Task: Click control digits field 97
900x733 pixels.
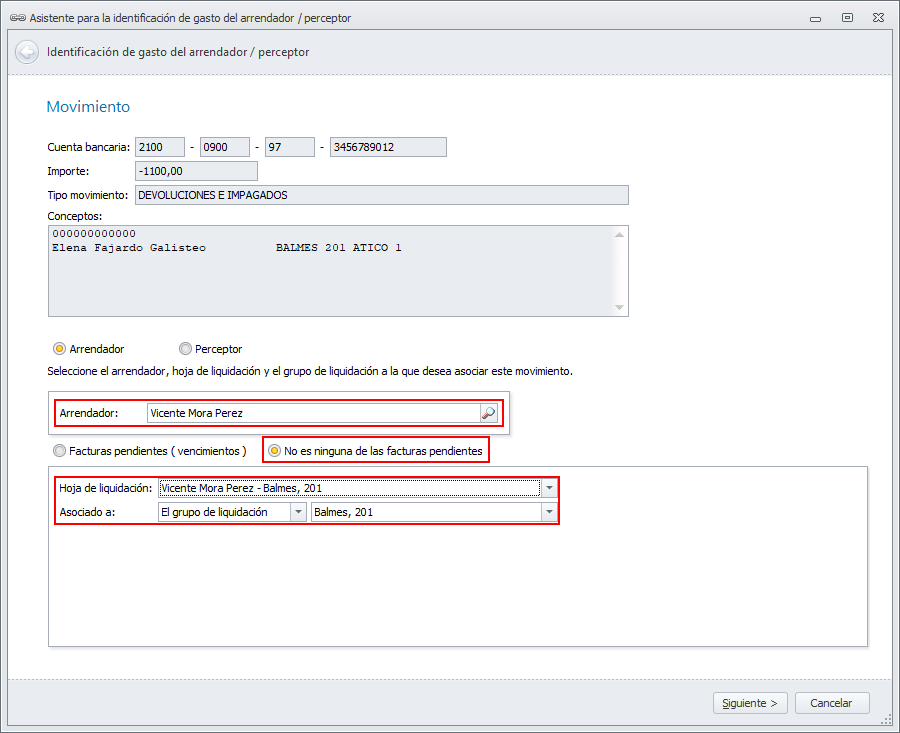Action: tap(290, 147)
